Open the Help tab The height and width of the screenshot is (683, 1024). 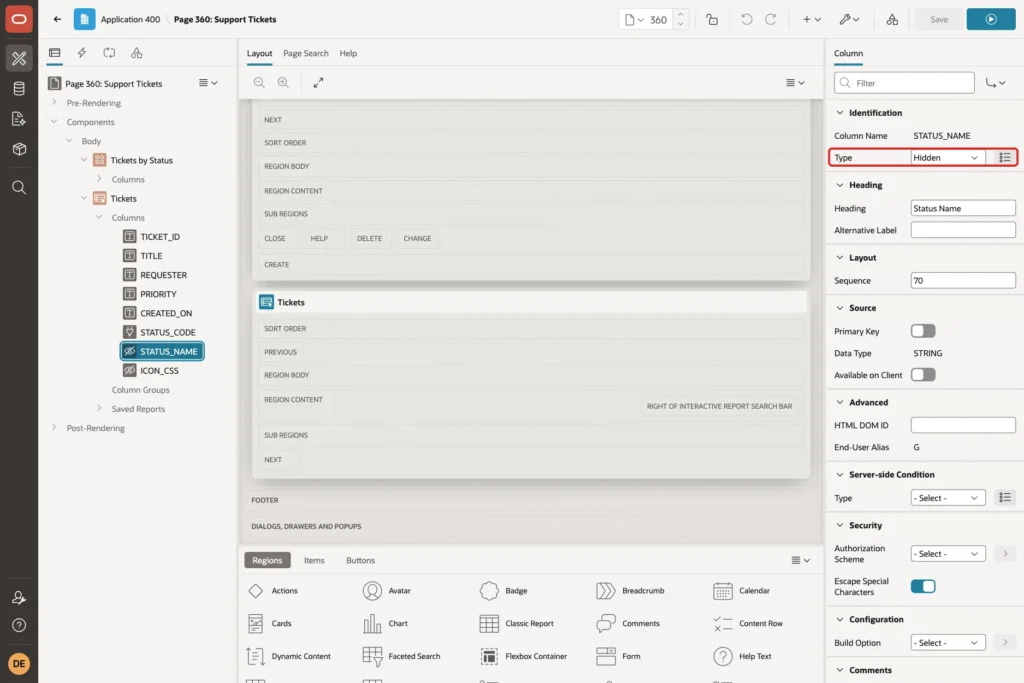pos(348,54)
